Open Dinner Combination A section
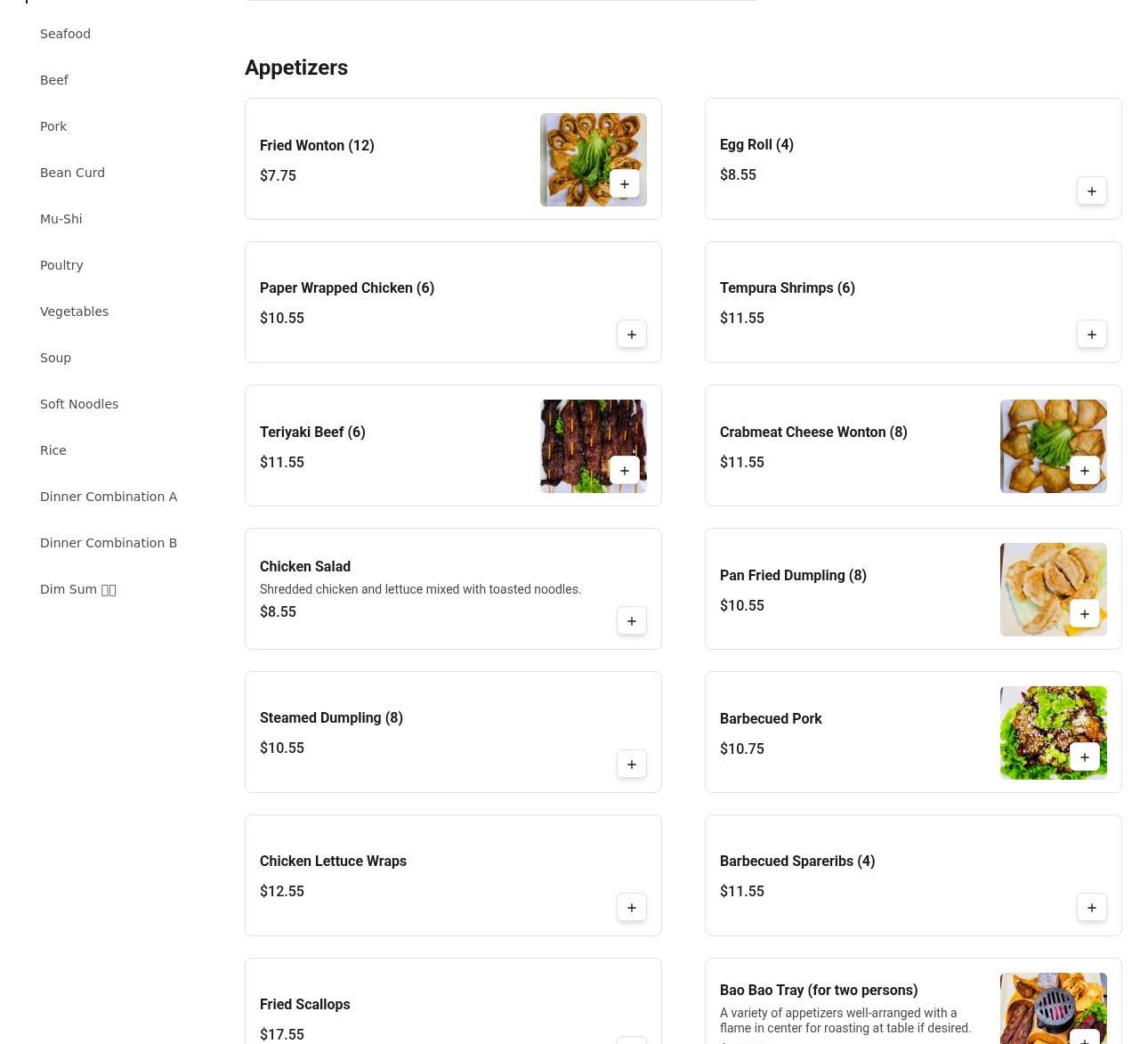This screenshot has height=1044, width=1148. [109, 497]
